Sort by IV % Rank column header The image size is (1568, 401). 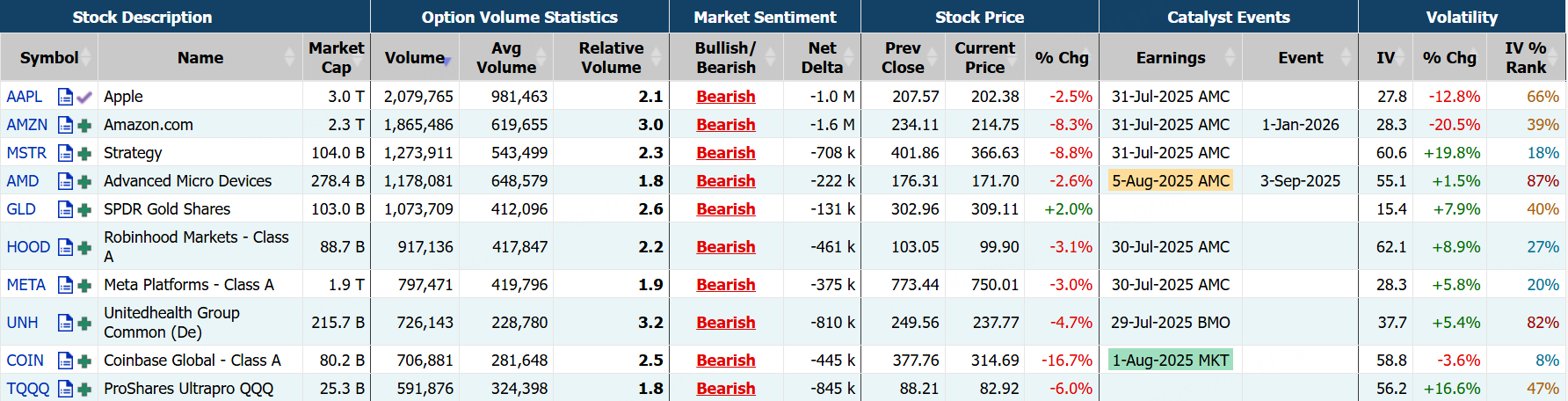click(x=1526, y=57)
